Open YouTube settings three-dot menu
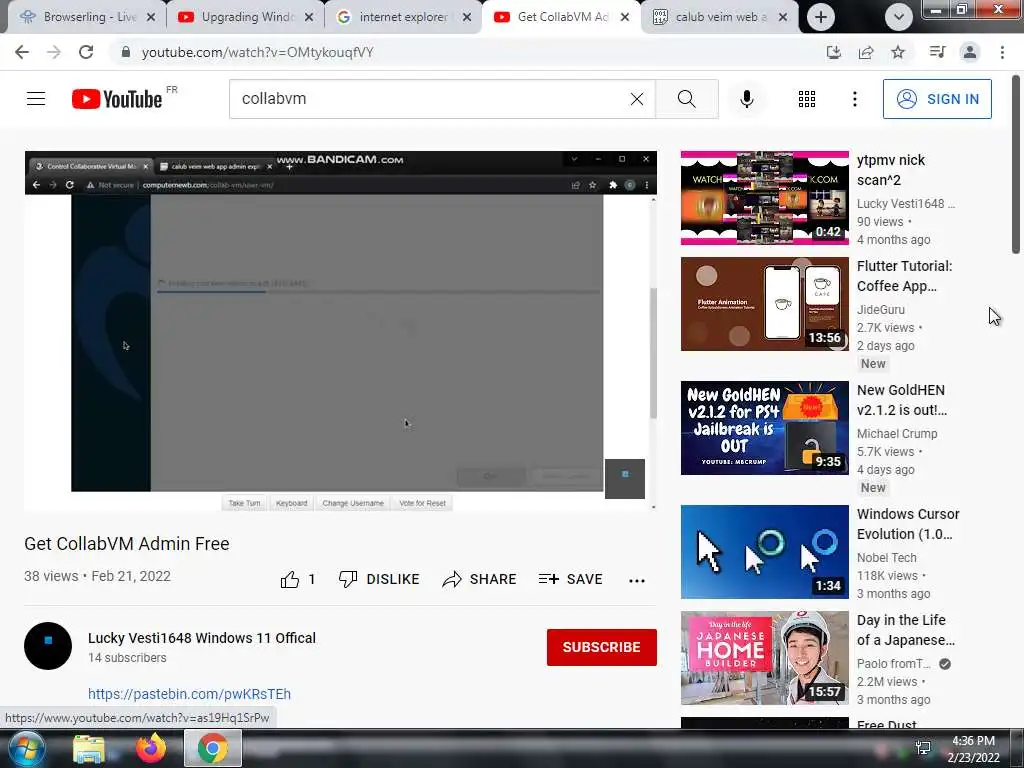 tap(854, 99)
